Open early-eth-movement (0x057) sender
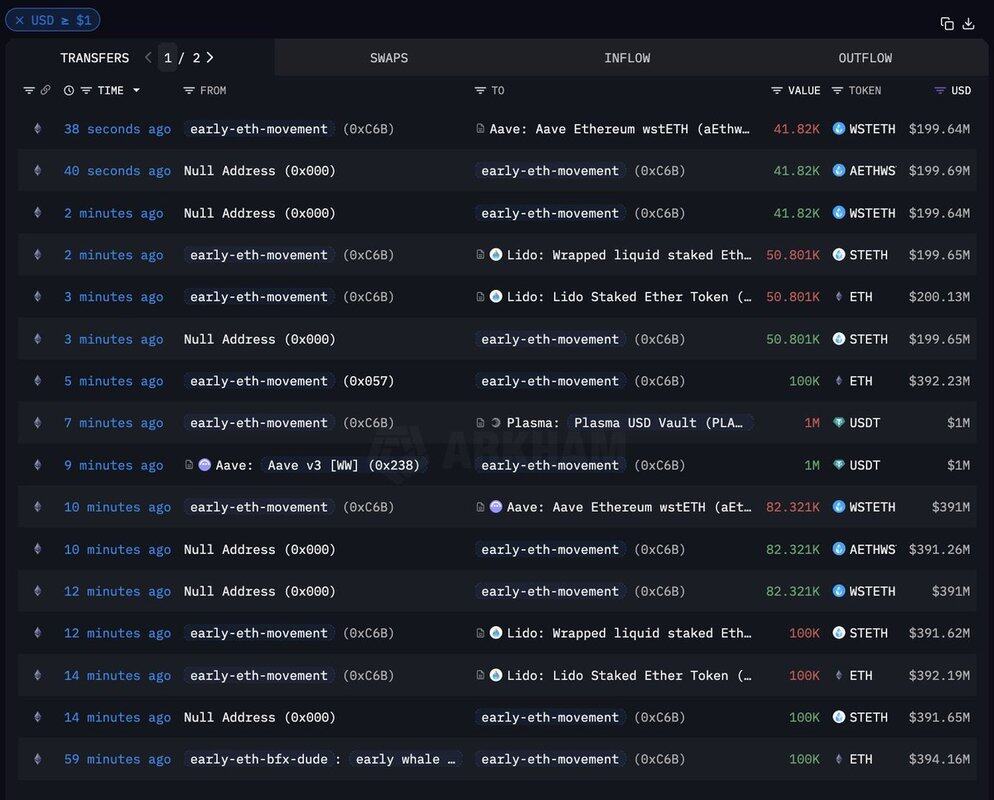The image size is (994, 800). (x=289, y=381)
